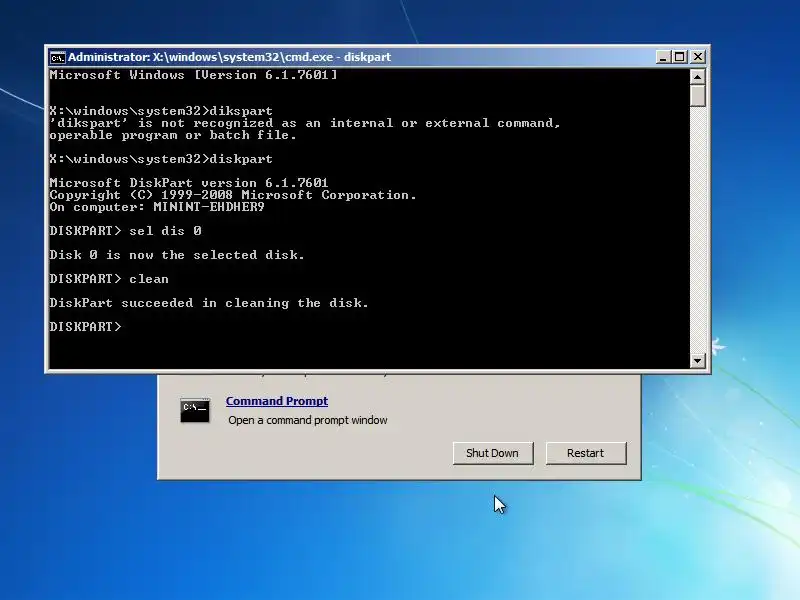Open the Command Prompt link
The image size is (800, 600).
pyautogui.click(x=277, y=401)
